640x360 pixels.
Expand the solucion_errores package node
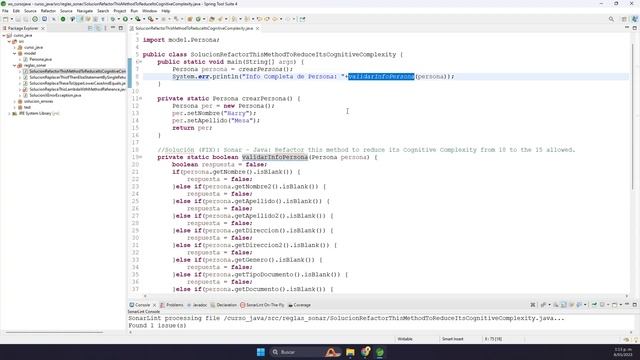(x=15, y=101)
